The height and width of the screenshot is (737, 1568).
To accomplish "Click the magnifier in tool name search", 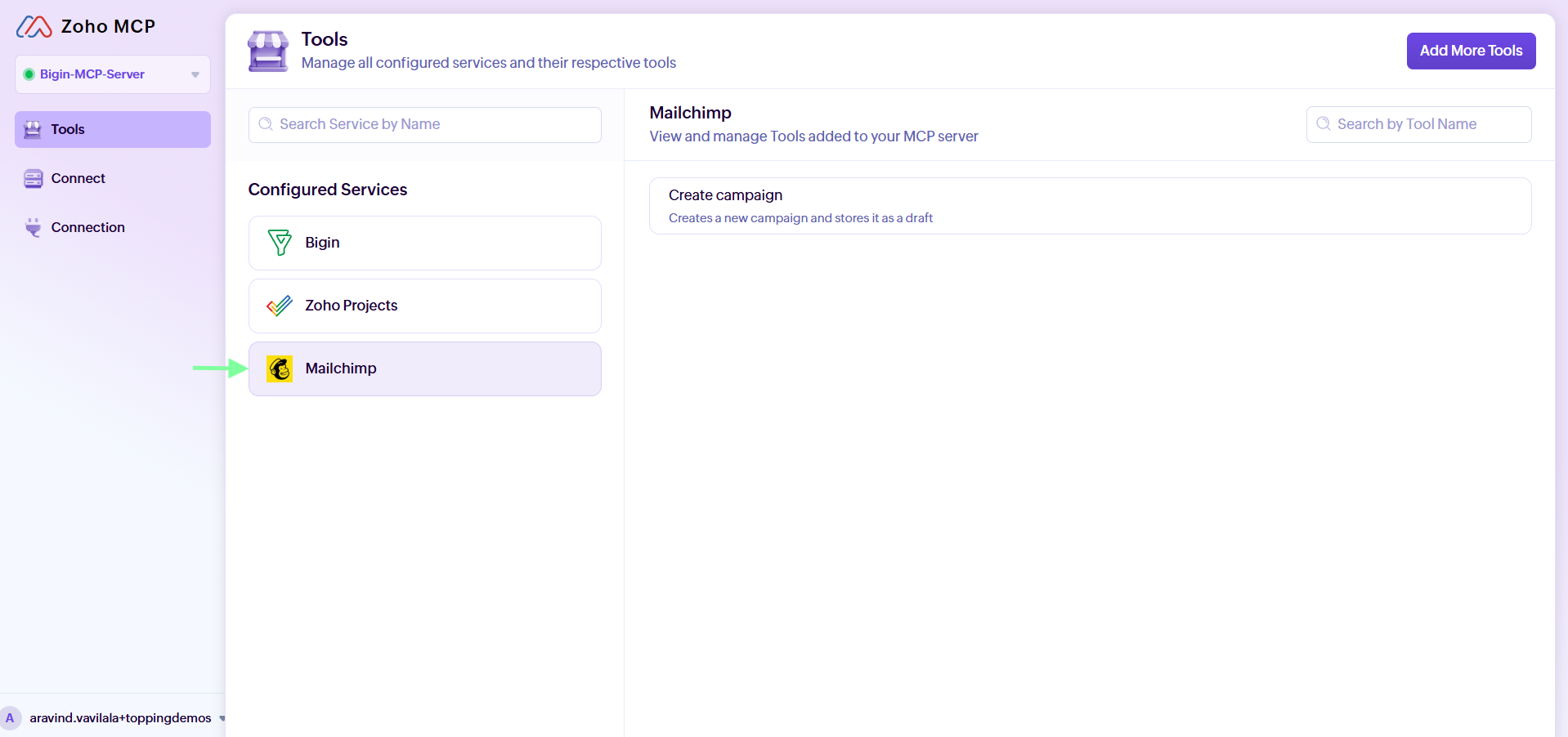I will 1324,124.
